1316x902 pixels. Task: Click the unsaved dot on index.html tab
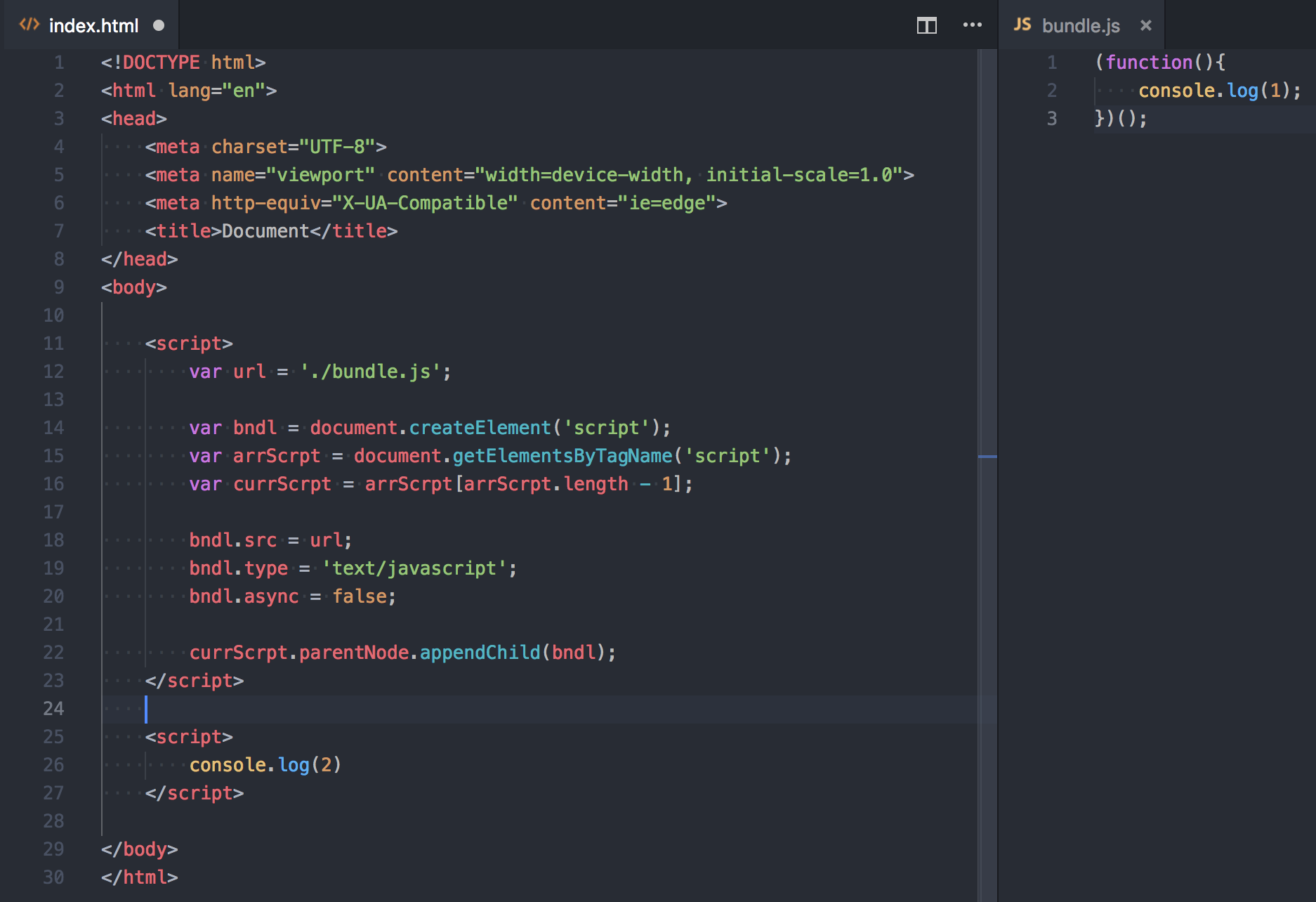coord(159,25)
